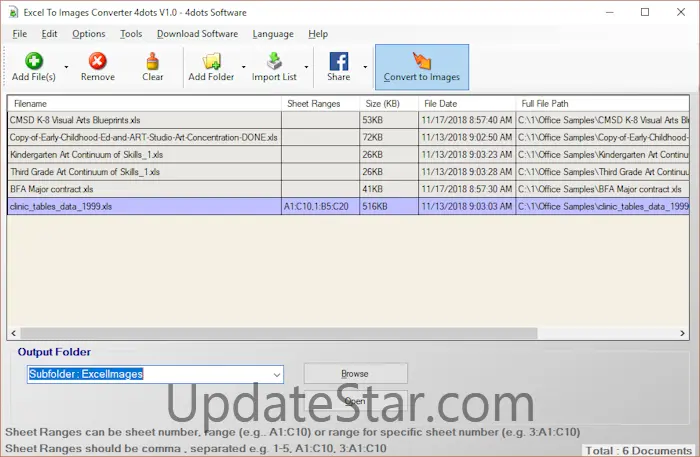Open the Output Folder combo box arrow
This screenshot has width=700, height=457.
277,374
